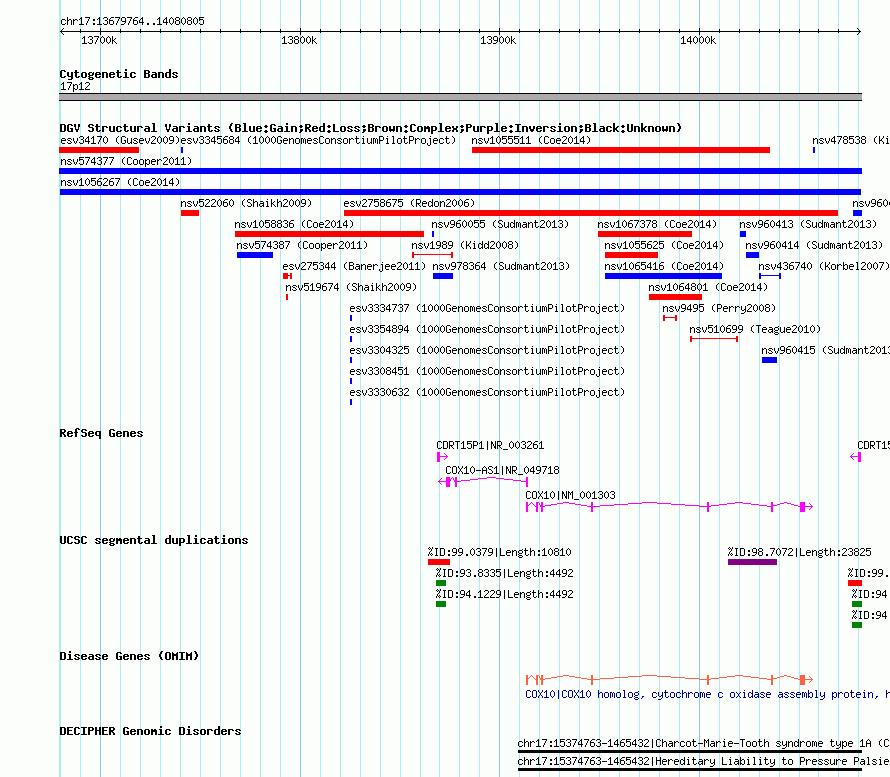Image resolution: width=890 pixels, height=777 pixels.
Task: Click the DECIPHER Genomic Disorders heading
Action: point(150,731)
